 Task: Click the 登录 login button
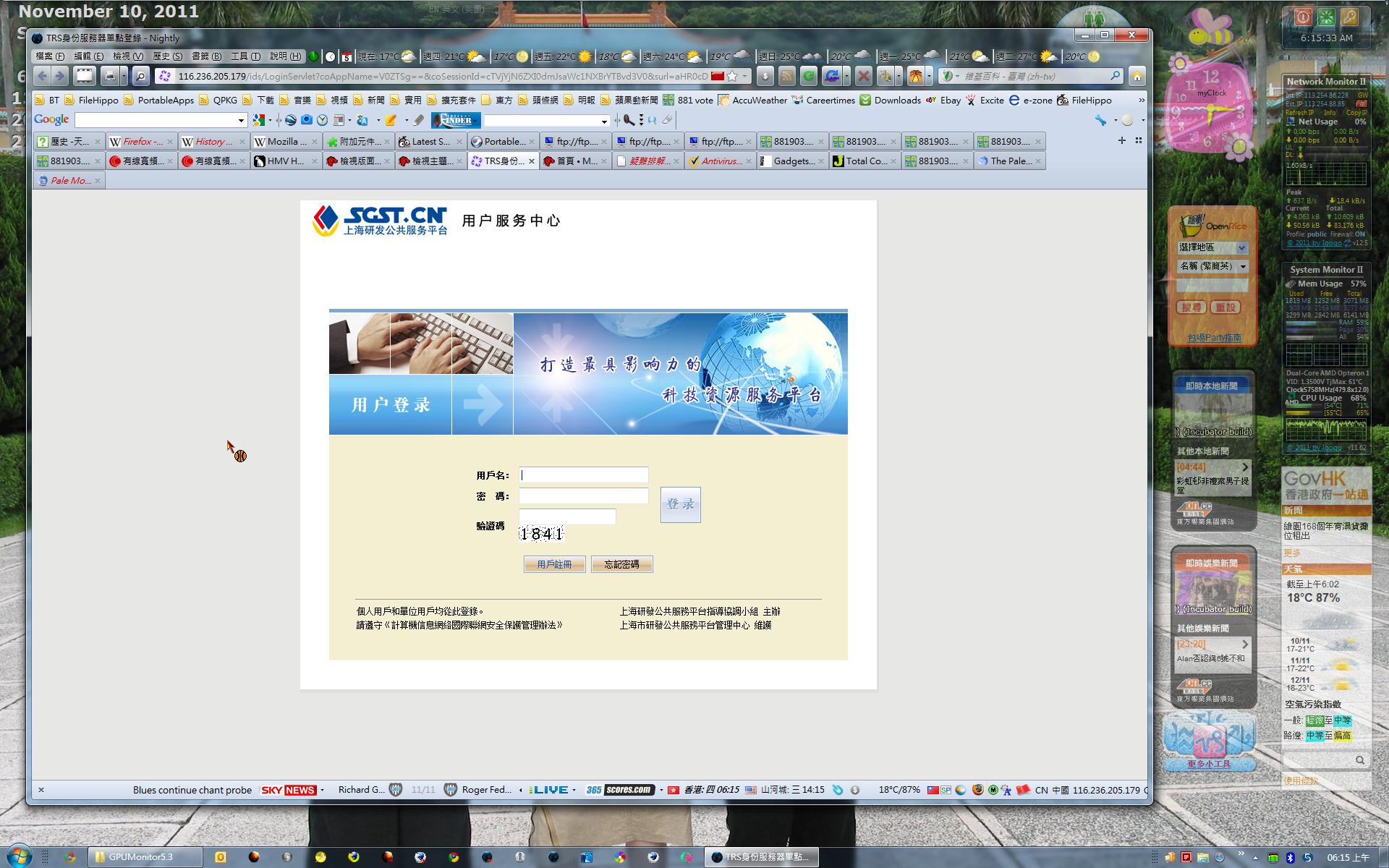tap(680, 505)
